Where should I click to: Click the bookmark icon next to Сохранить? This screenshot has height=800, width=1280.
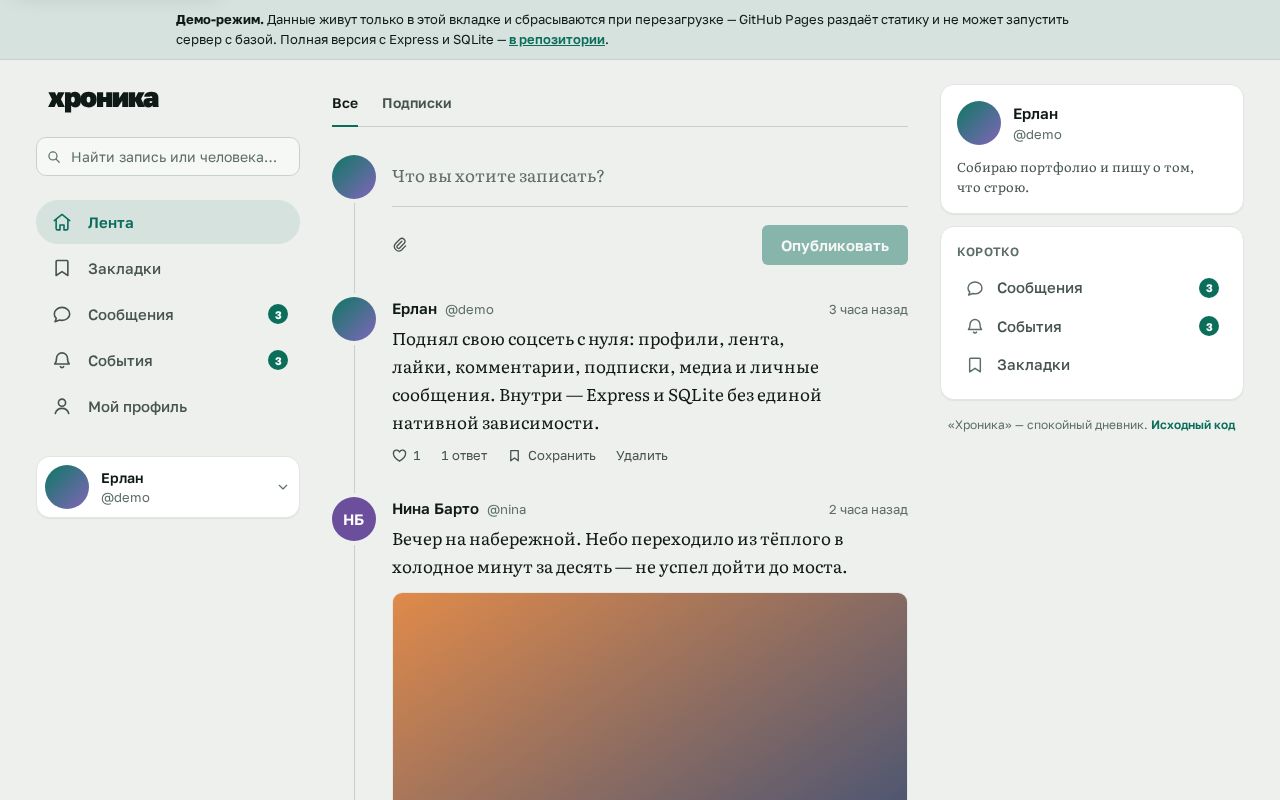514,455
